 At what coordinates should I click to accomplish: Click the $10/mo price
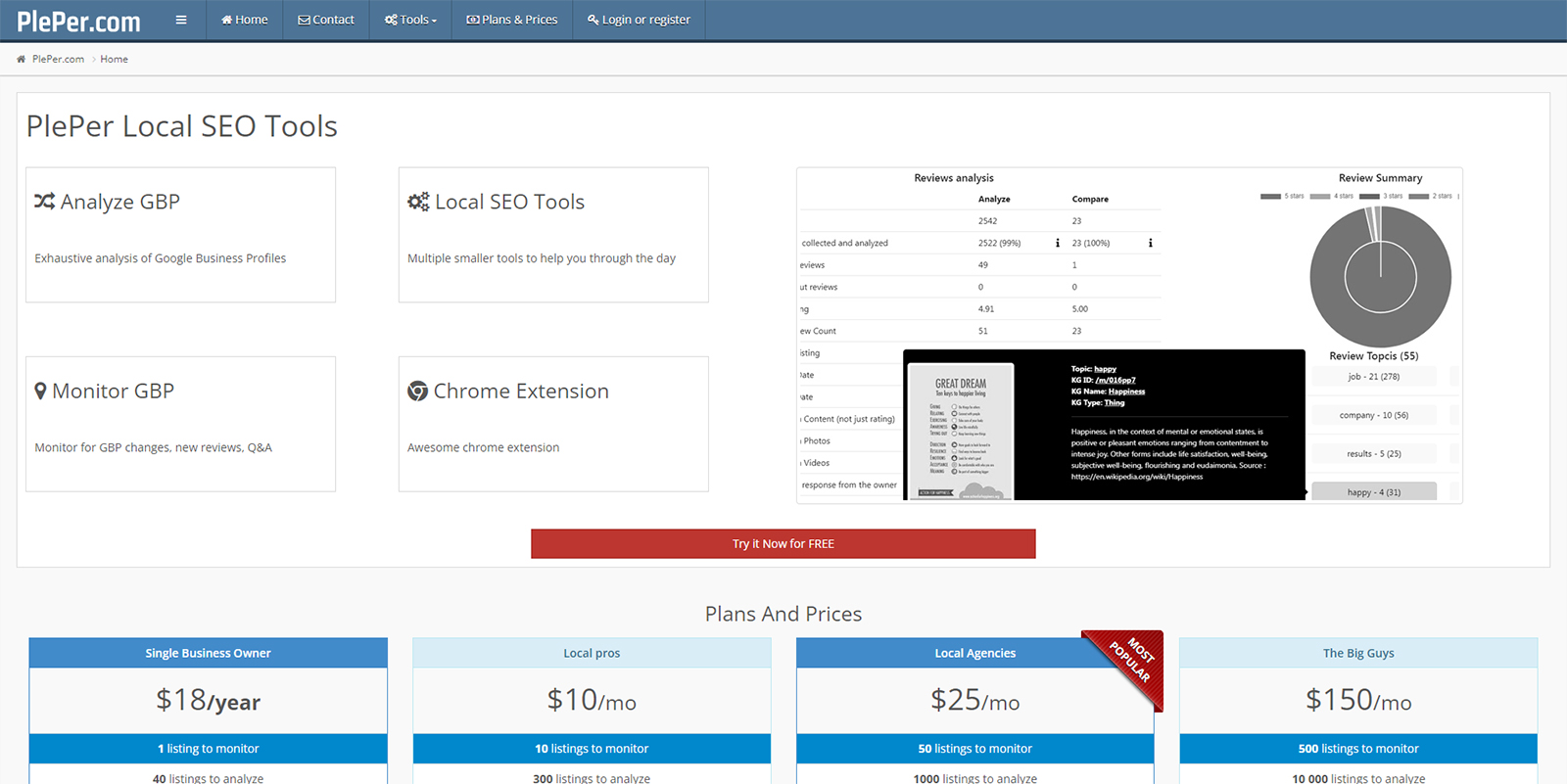point(592,700)
